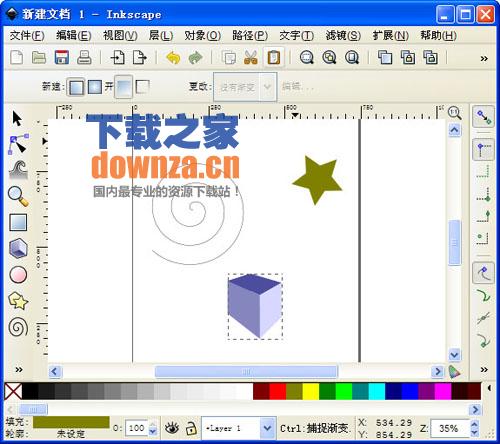
Task: Click the Save floppy disk icon
Action: [x=62, y=57]
